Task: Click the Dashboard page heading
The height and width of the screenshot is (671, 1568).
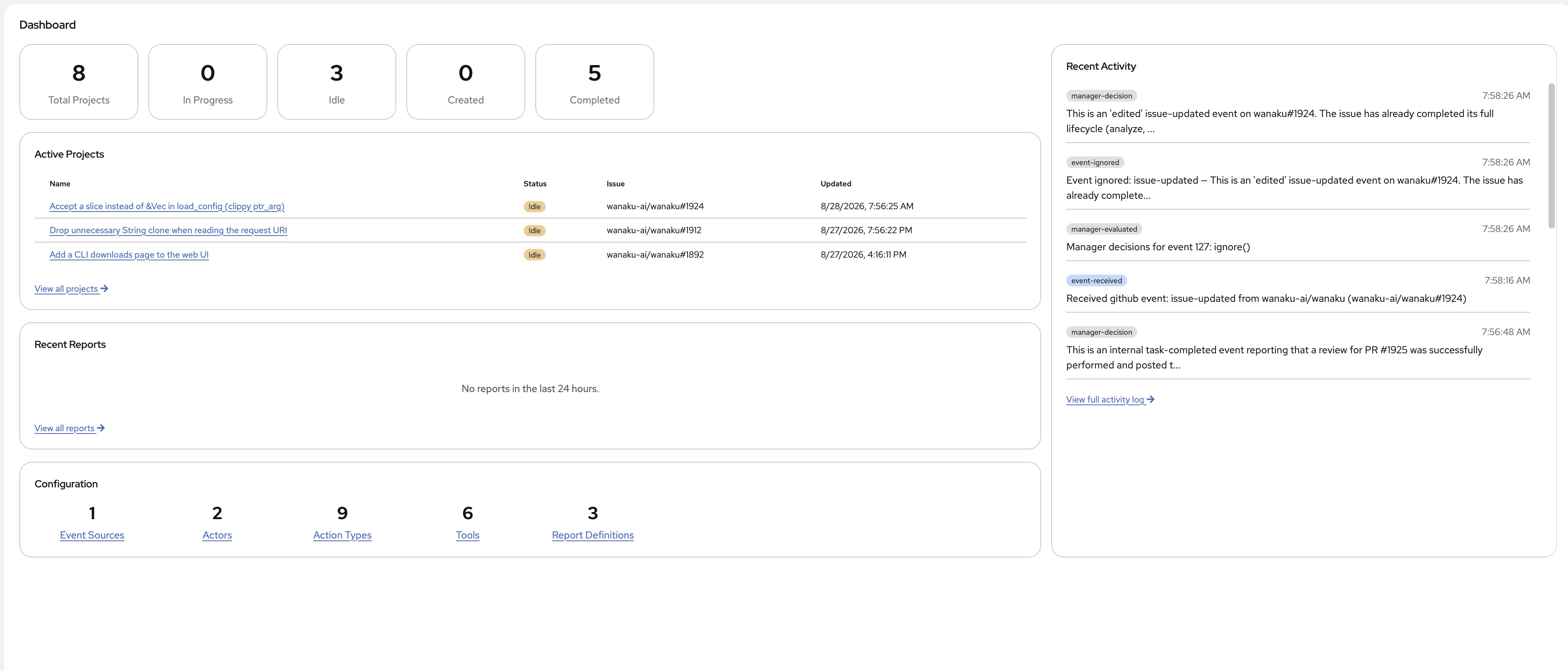Action: 48,25
